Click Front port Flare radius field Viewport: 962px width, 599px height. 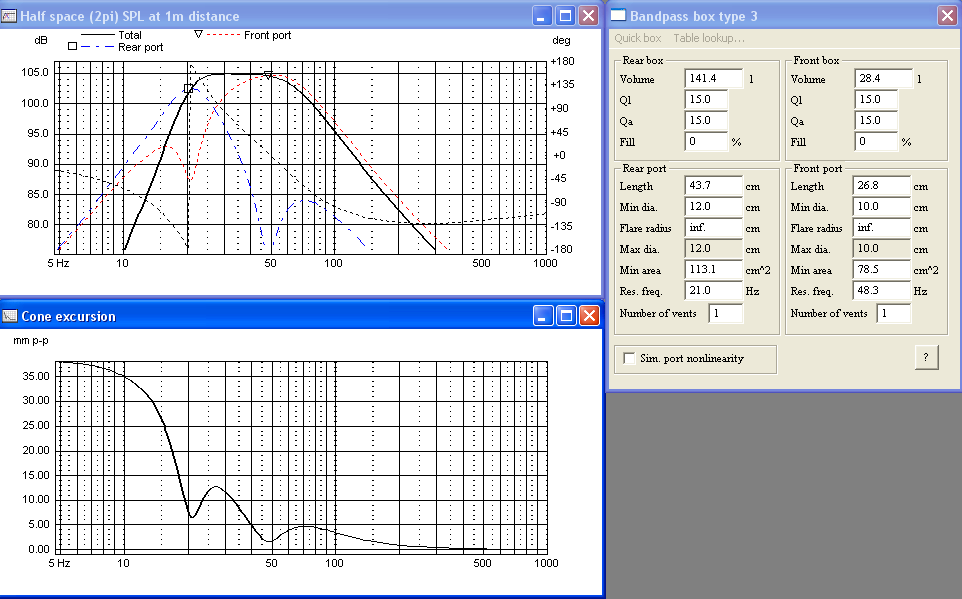(882, 228)
